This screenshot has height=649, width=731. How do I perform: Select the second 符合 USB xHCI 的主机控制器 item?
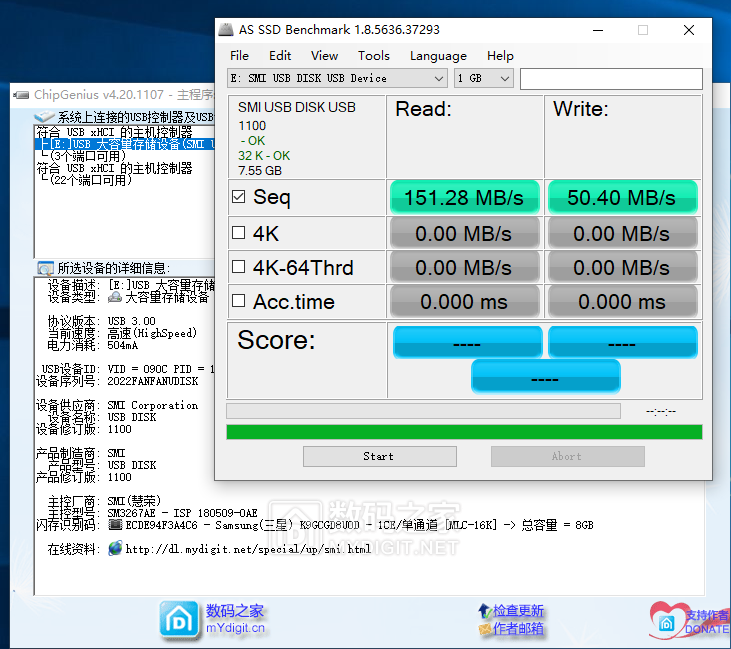114,168
